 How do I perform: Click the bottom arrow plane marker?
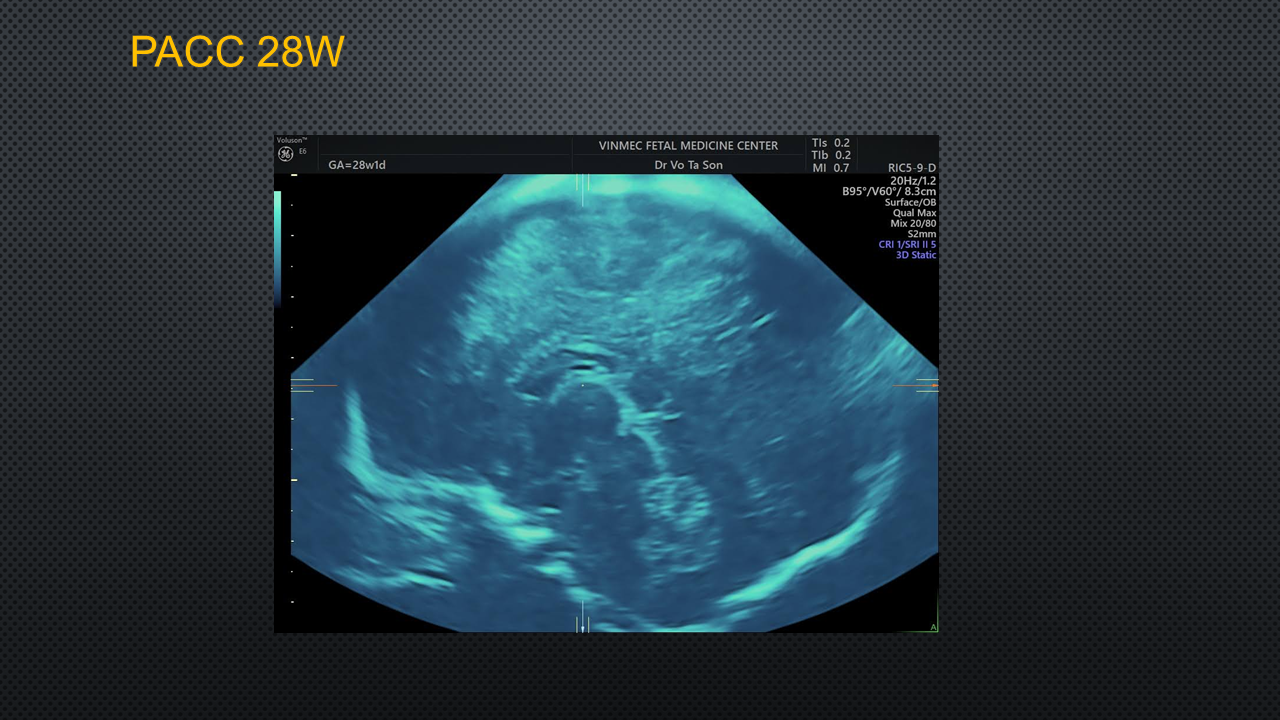(x=582, y=622)
